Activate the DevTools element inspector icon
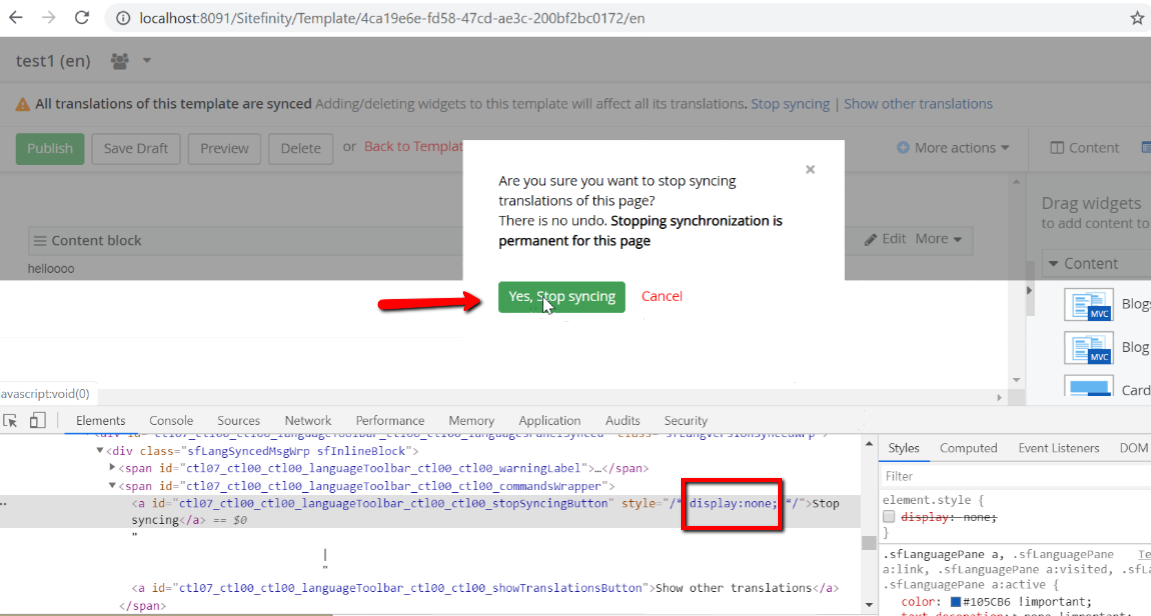Viewport: 1151px width, 616px height. pos(10,421)
